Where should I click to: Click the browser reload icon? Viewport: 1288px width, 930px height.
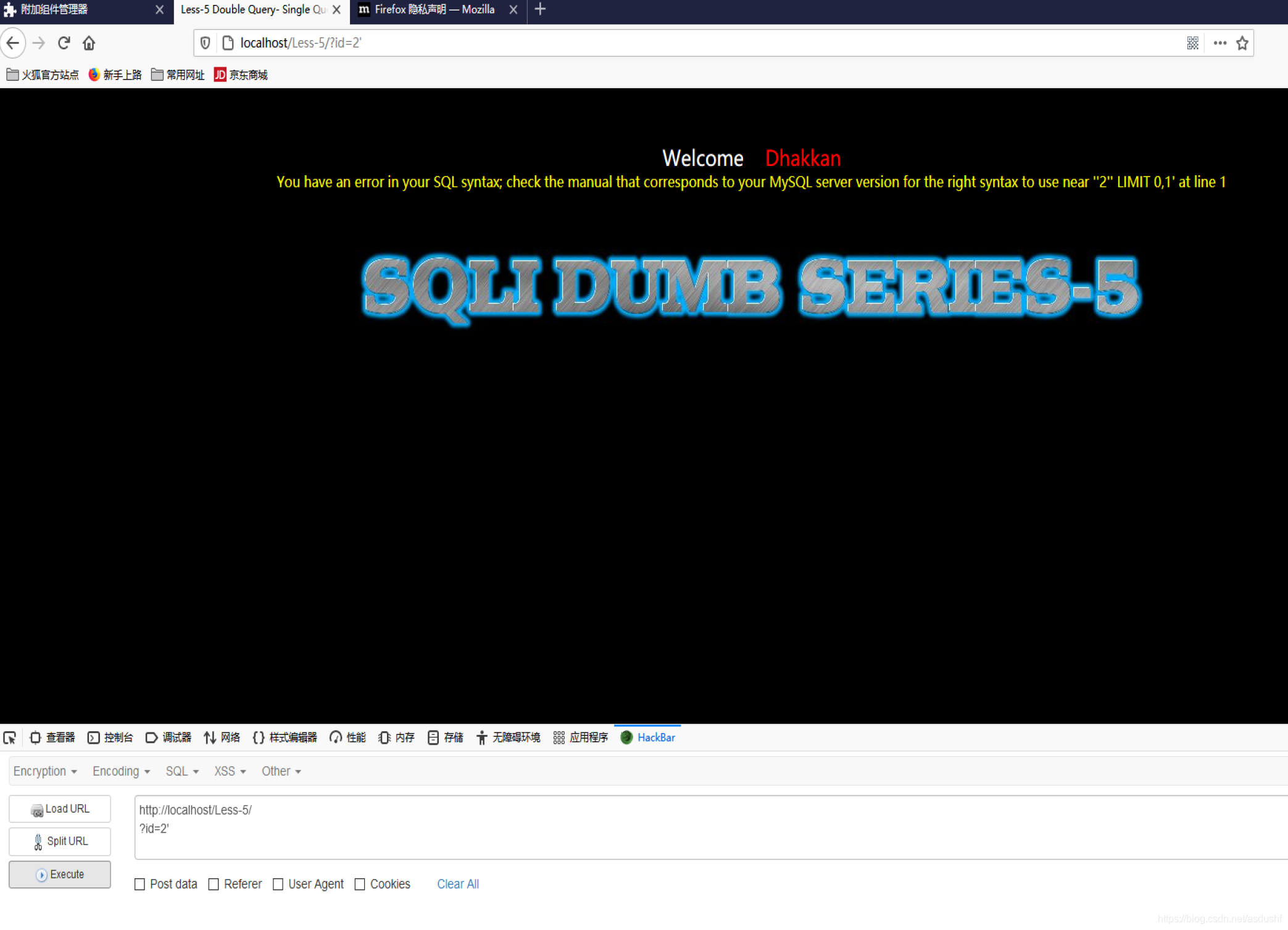(x=64, y=43)
